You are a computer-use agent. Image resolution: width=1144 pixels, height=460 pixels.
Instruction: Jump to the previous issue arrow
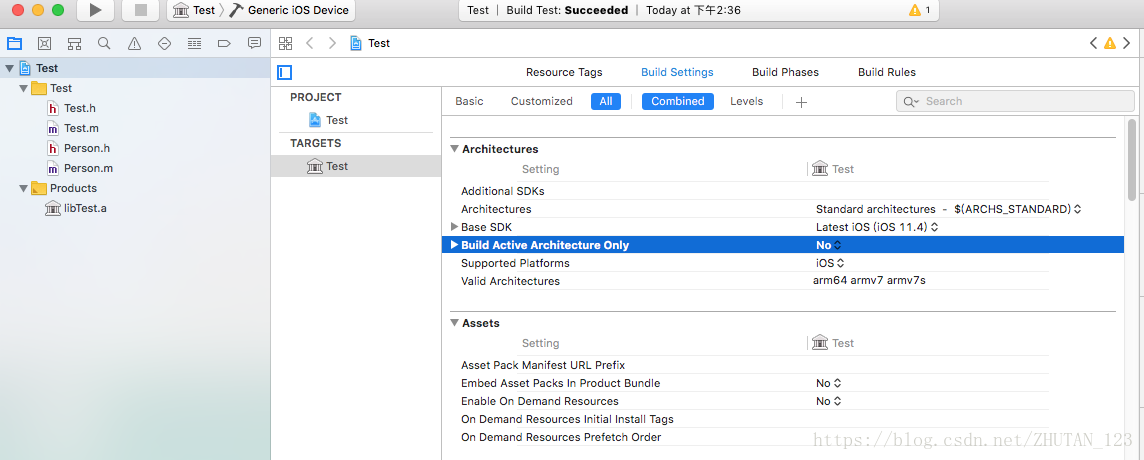pyautogui.click(x=1093, y=43)
